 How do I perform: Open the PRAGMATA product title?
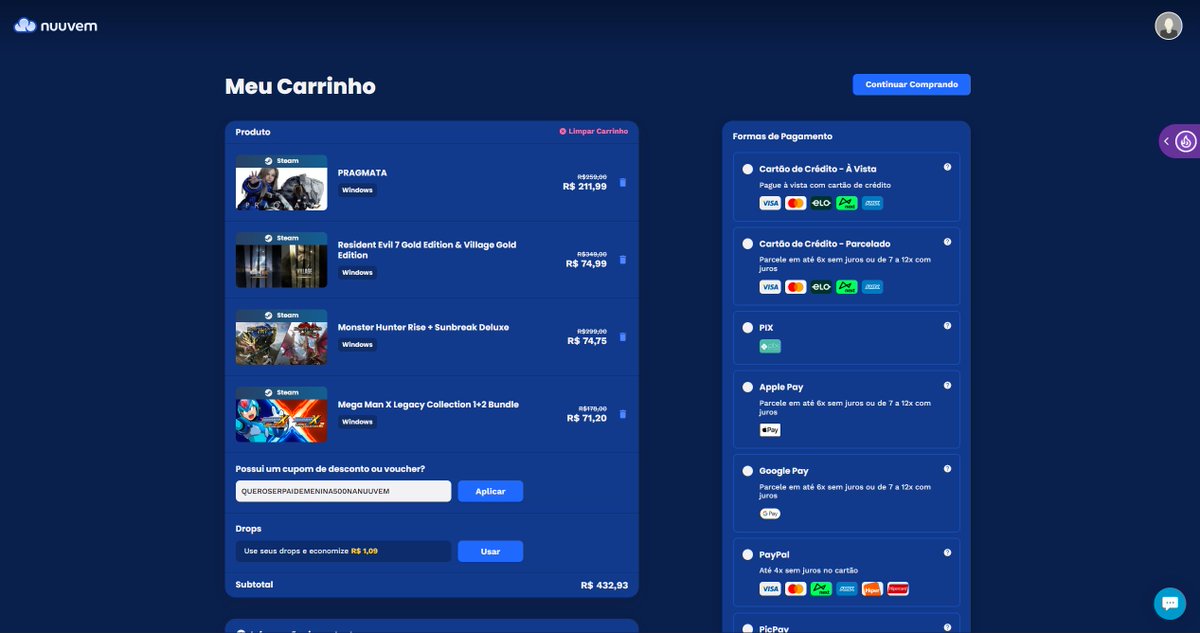tap(362, 173)
